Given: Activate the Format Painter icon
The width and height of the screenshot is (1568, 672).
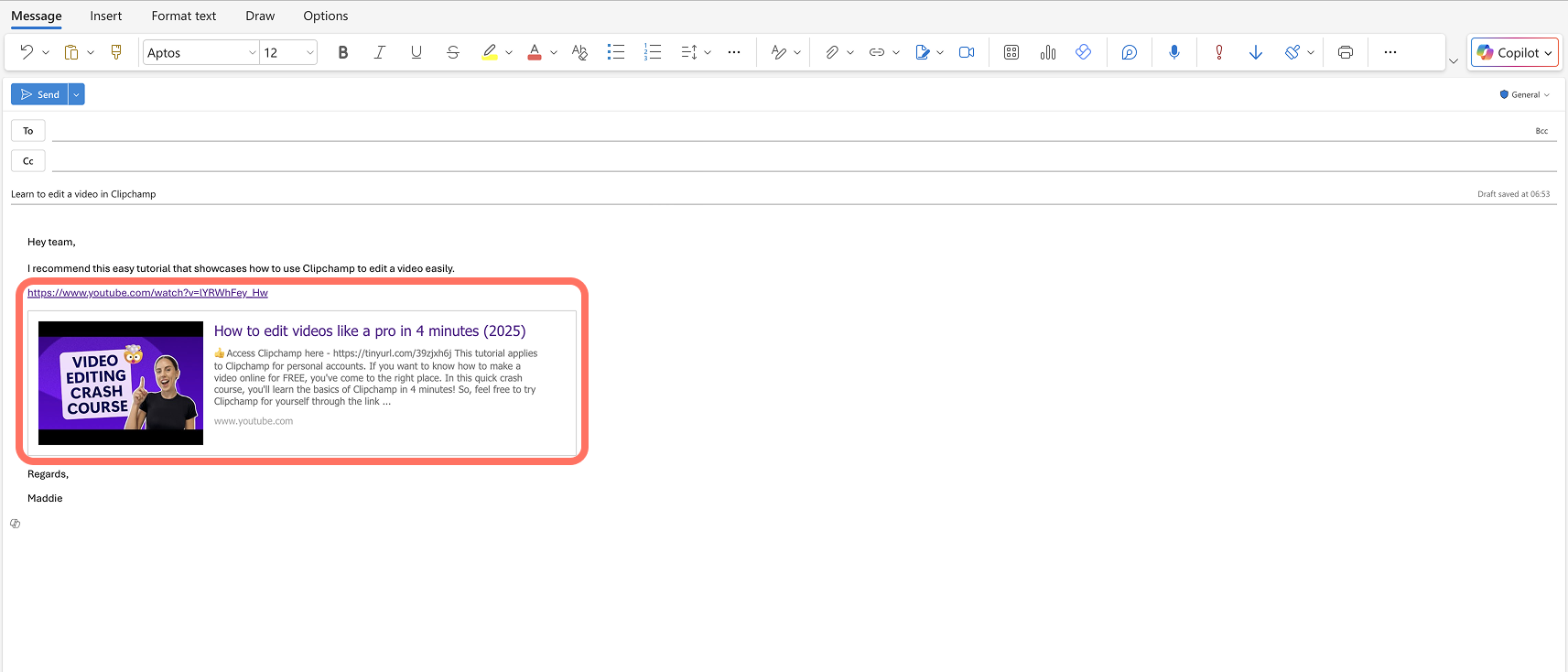Looking at the screenshot, I should point(116,52).
